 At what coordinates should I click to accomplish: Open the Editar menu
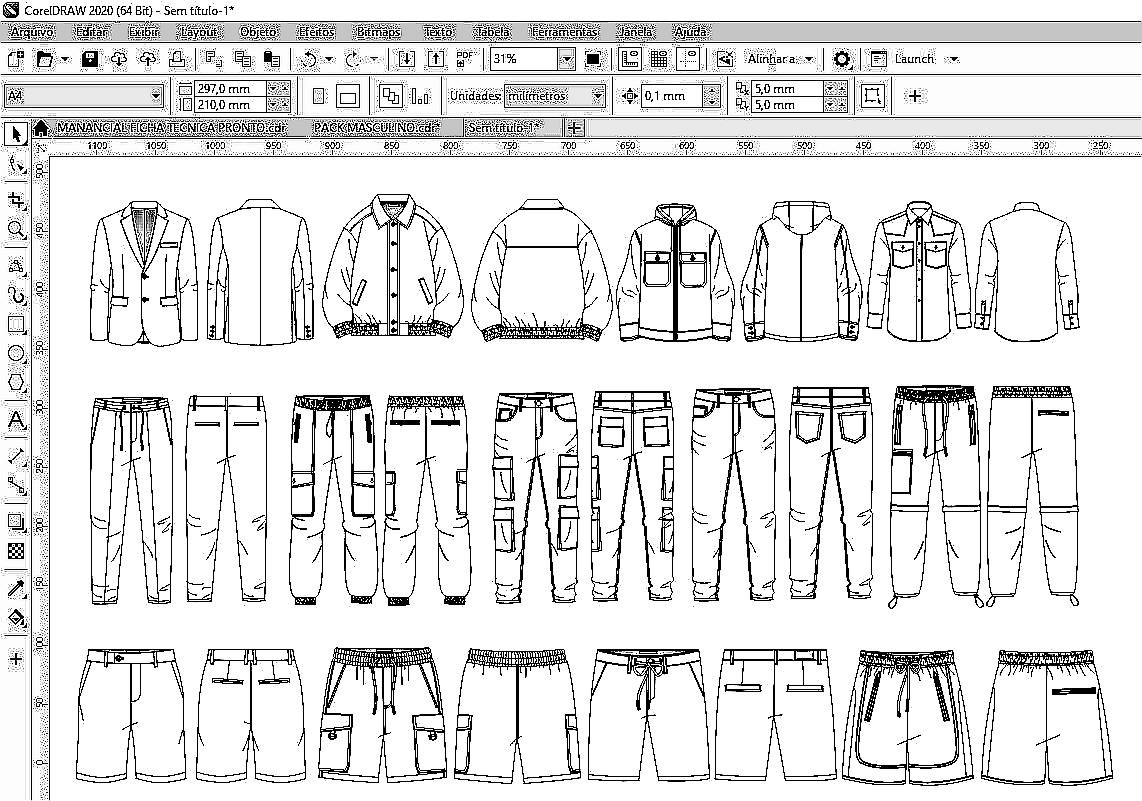[x=92, y=32]
